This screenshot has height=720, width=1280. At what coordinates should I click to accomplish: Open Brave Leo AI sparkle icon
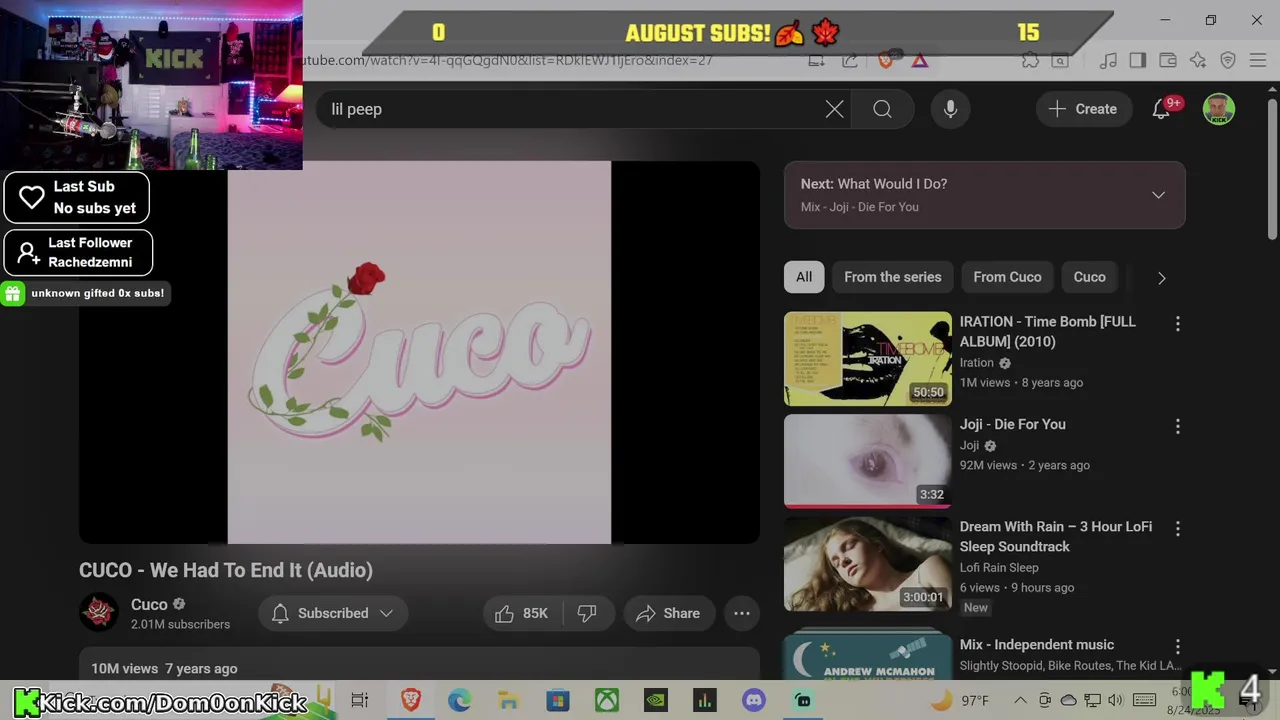point(1198,61)
